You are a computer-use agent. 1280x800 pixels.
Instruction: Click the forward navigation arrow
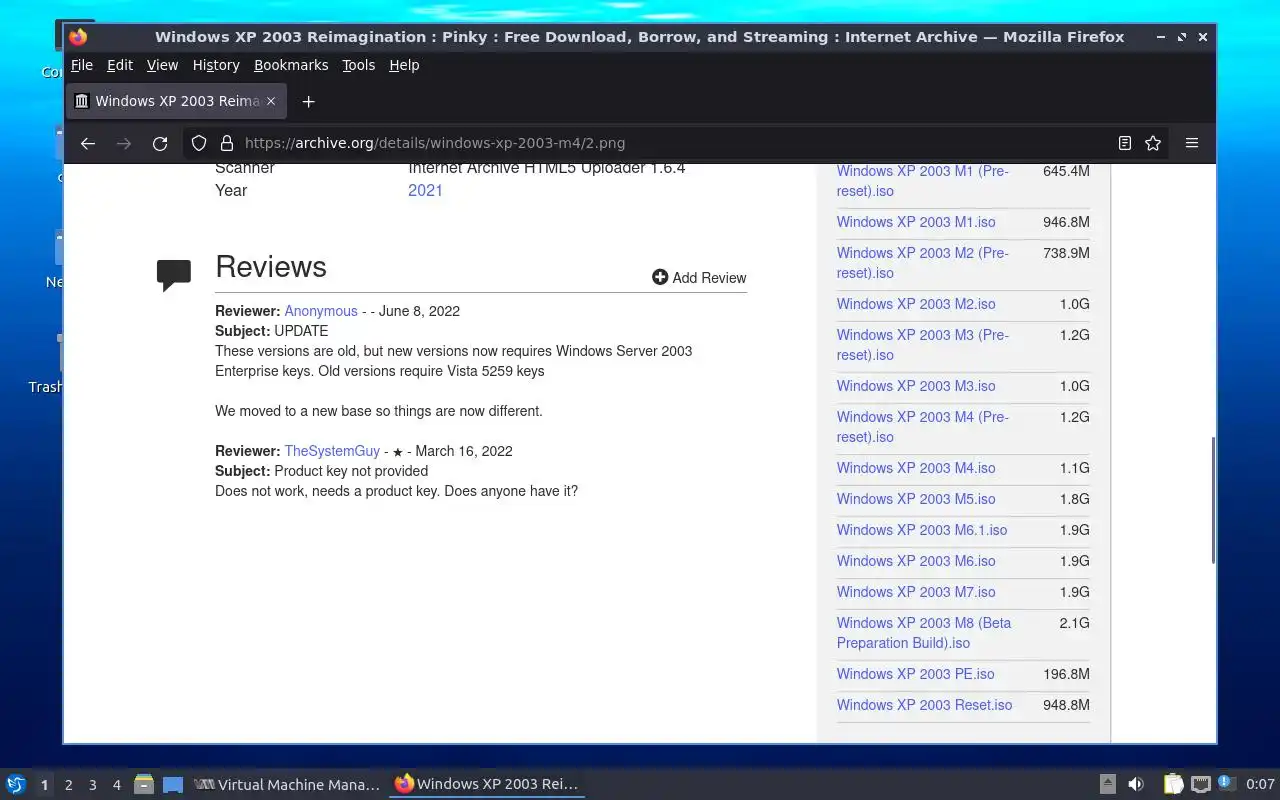tap(124, 143)
